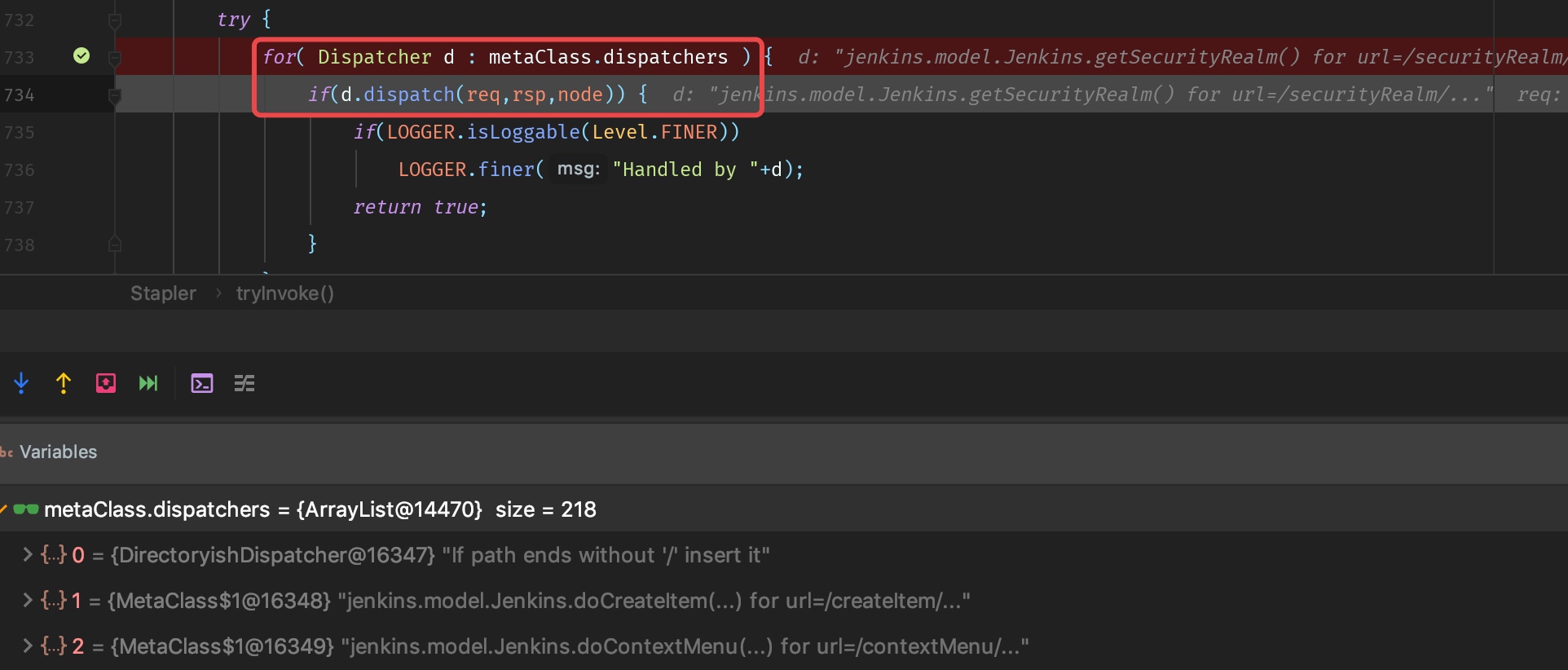Expand dispatcher entry 1 doCreateItem

coord(28,600)
